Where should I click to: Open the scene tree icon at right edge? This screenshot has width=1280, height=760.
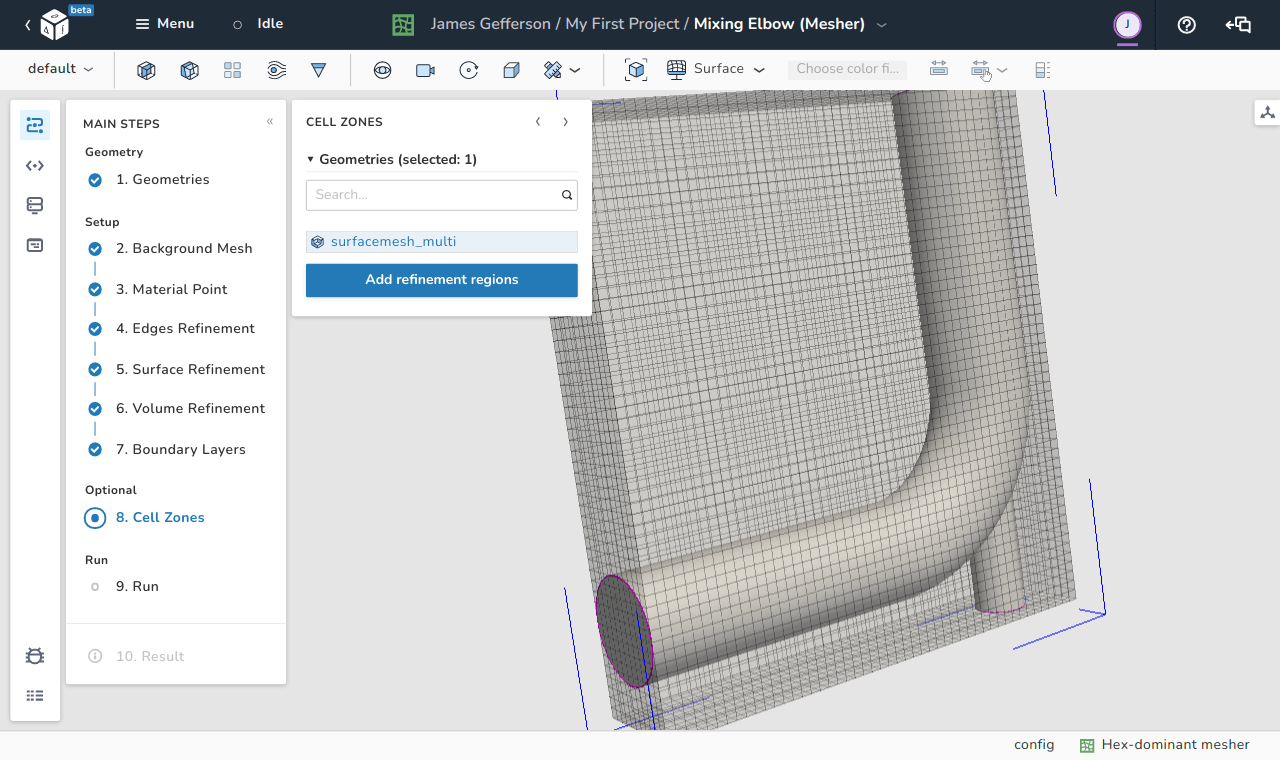(1267, 113)
